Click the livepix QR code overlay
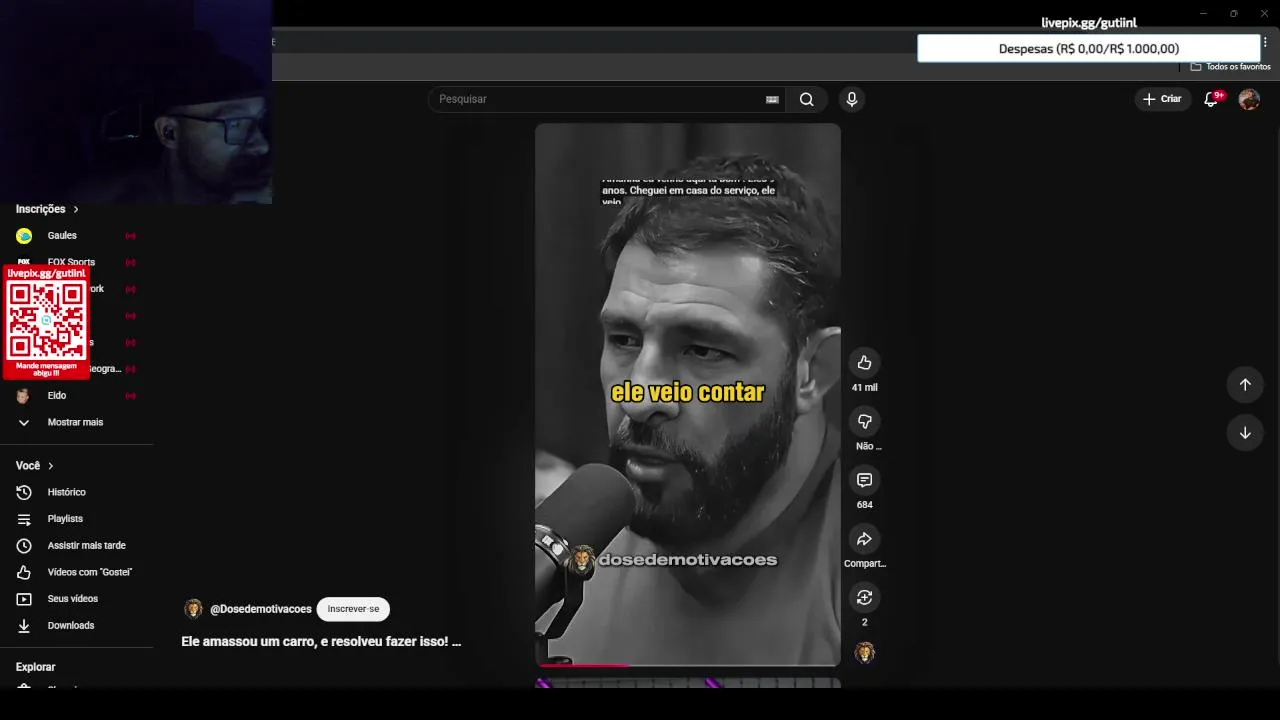This screenshot has width=1280, height=720. pos(46,322)
